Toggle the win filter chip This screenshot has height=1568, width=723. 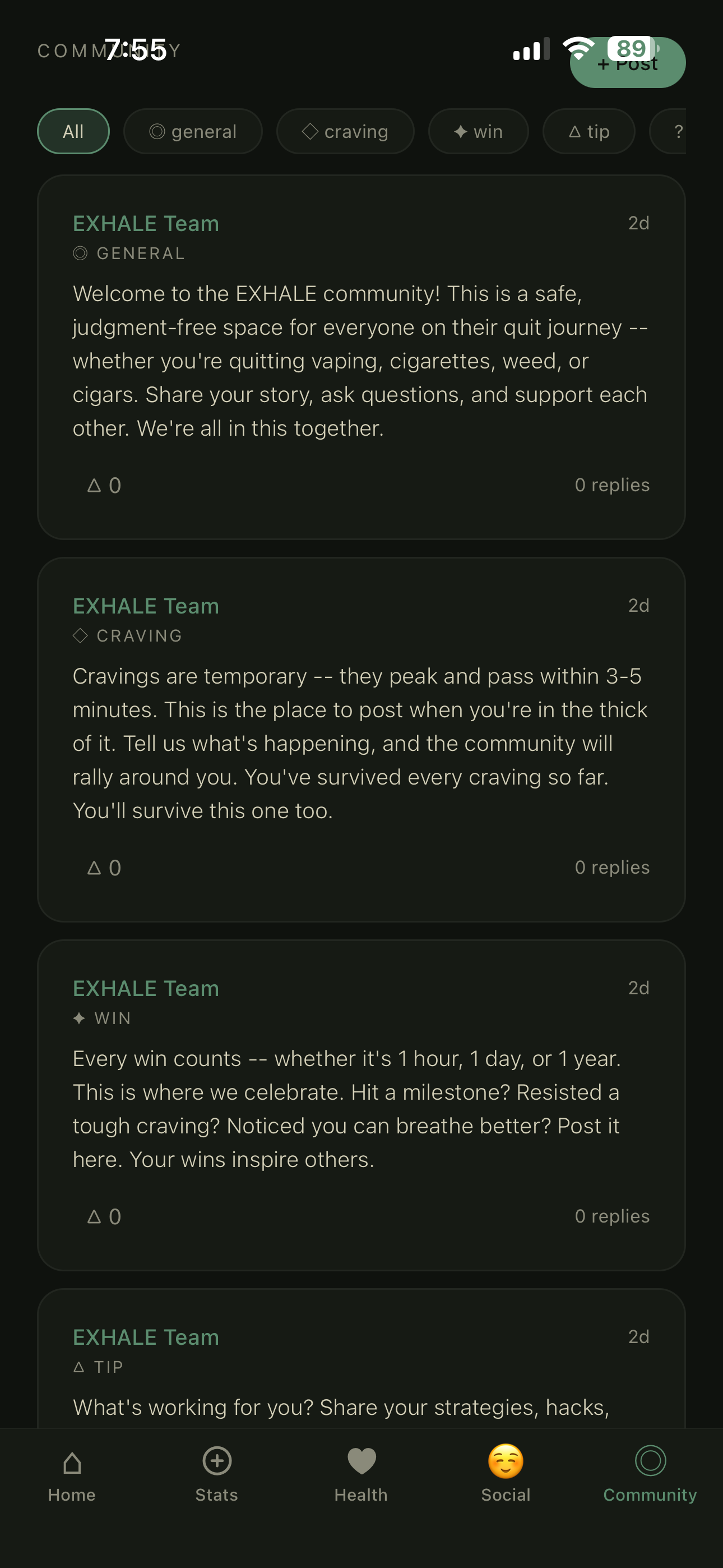pyautogui.click(x=478, y=131)
